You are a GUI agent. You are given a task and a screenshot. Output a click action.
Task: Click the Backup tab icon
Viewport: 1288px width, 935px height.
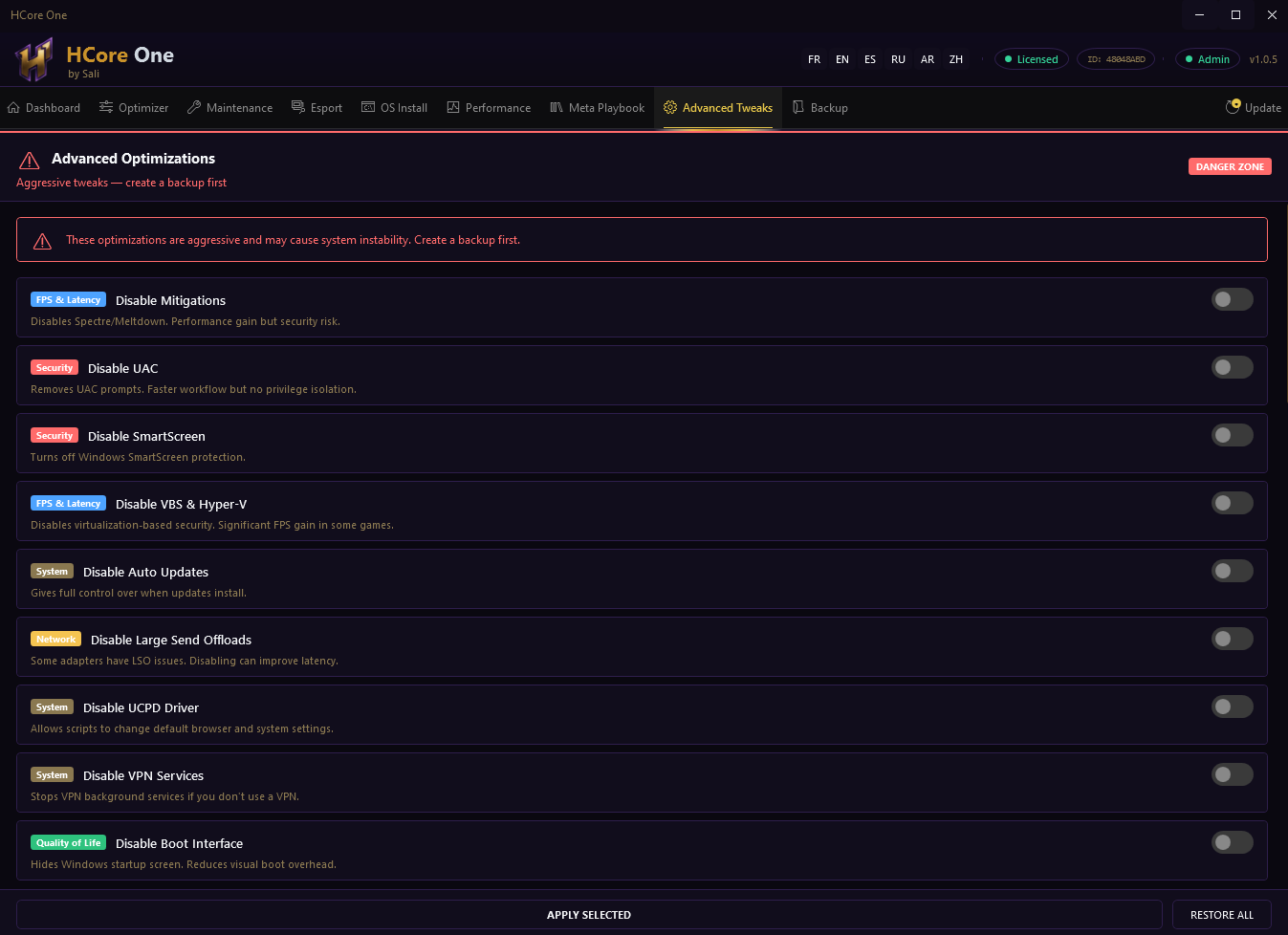[x=798, y=107]
